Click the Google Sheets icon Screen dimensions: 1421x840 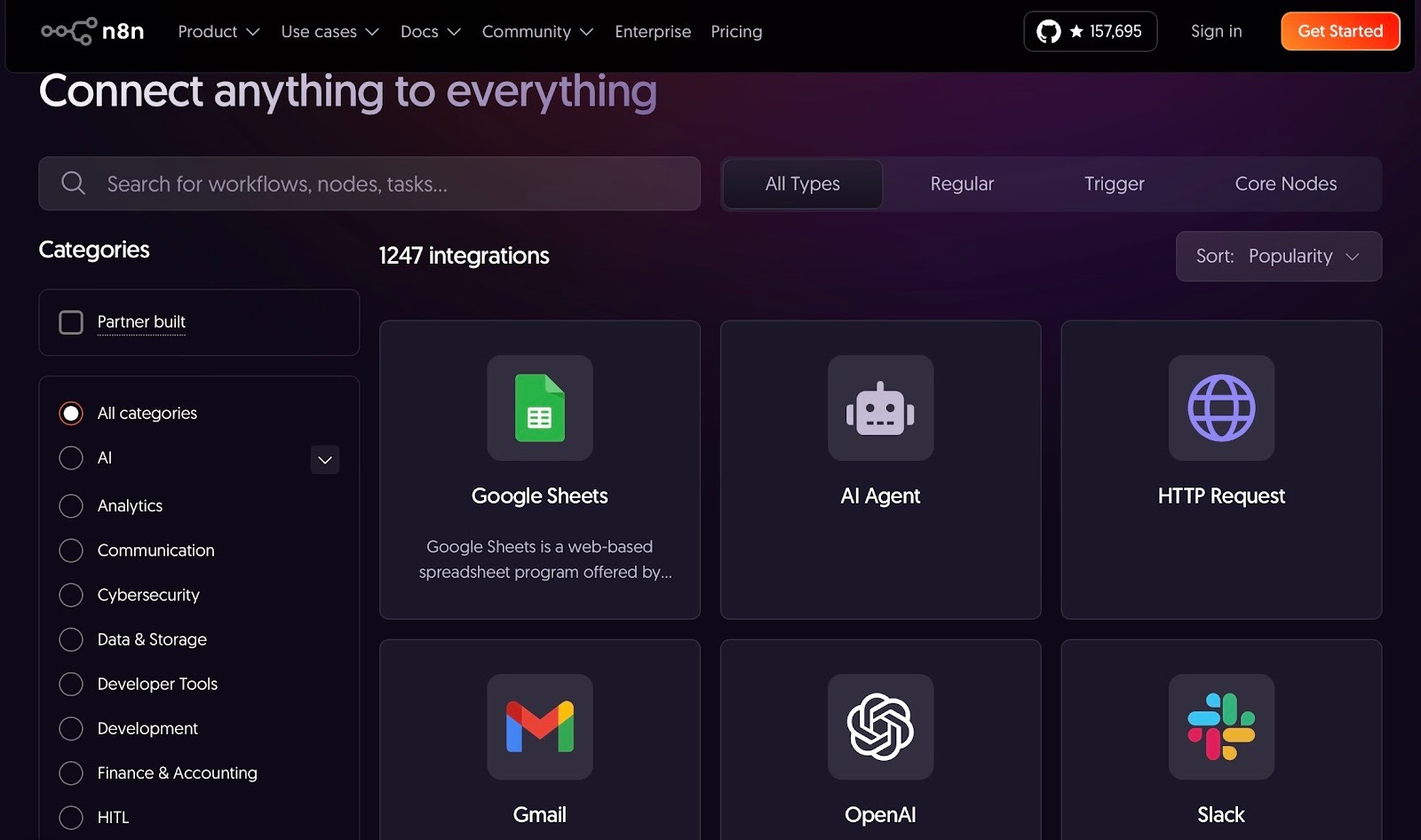(x=540, y=408)
